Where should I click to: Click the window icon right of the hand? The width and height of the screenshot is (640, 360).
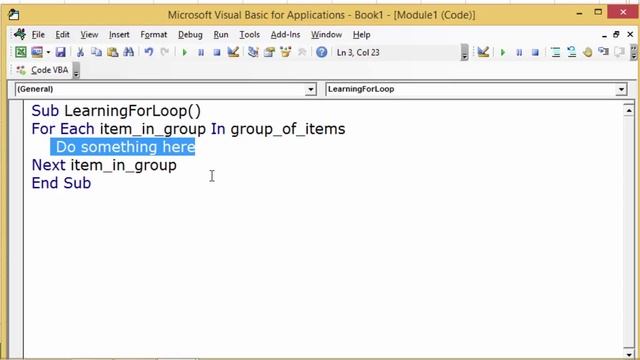point(603,52)
